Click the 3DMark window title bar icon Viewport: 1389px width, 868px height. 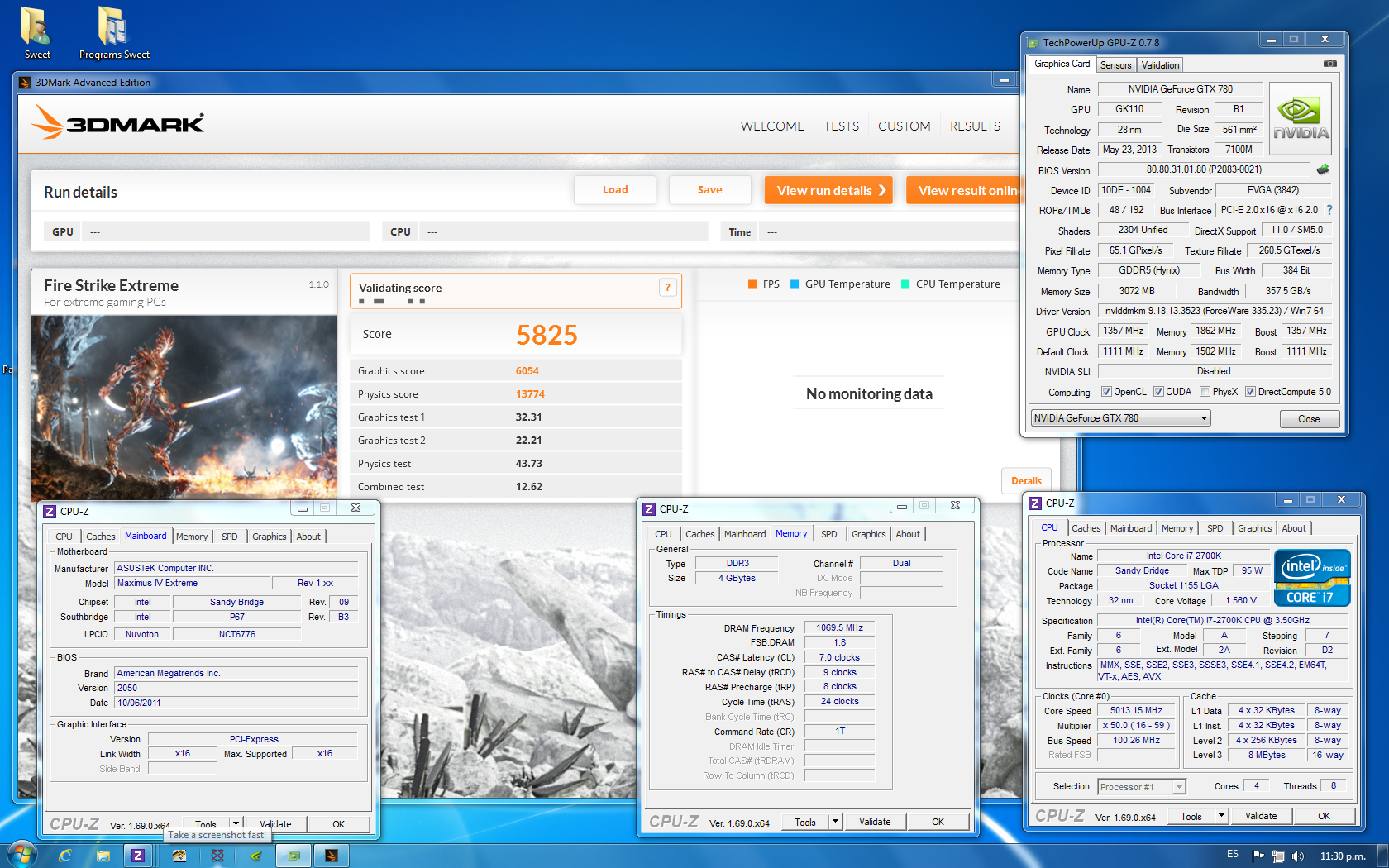pos(25,83)
